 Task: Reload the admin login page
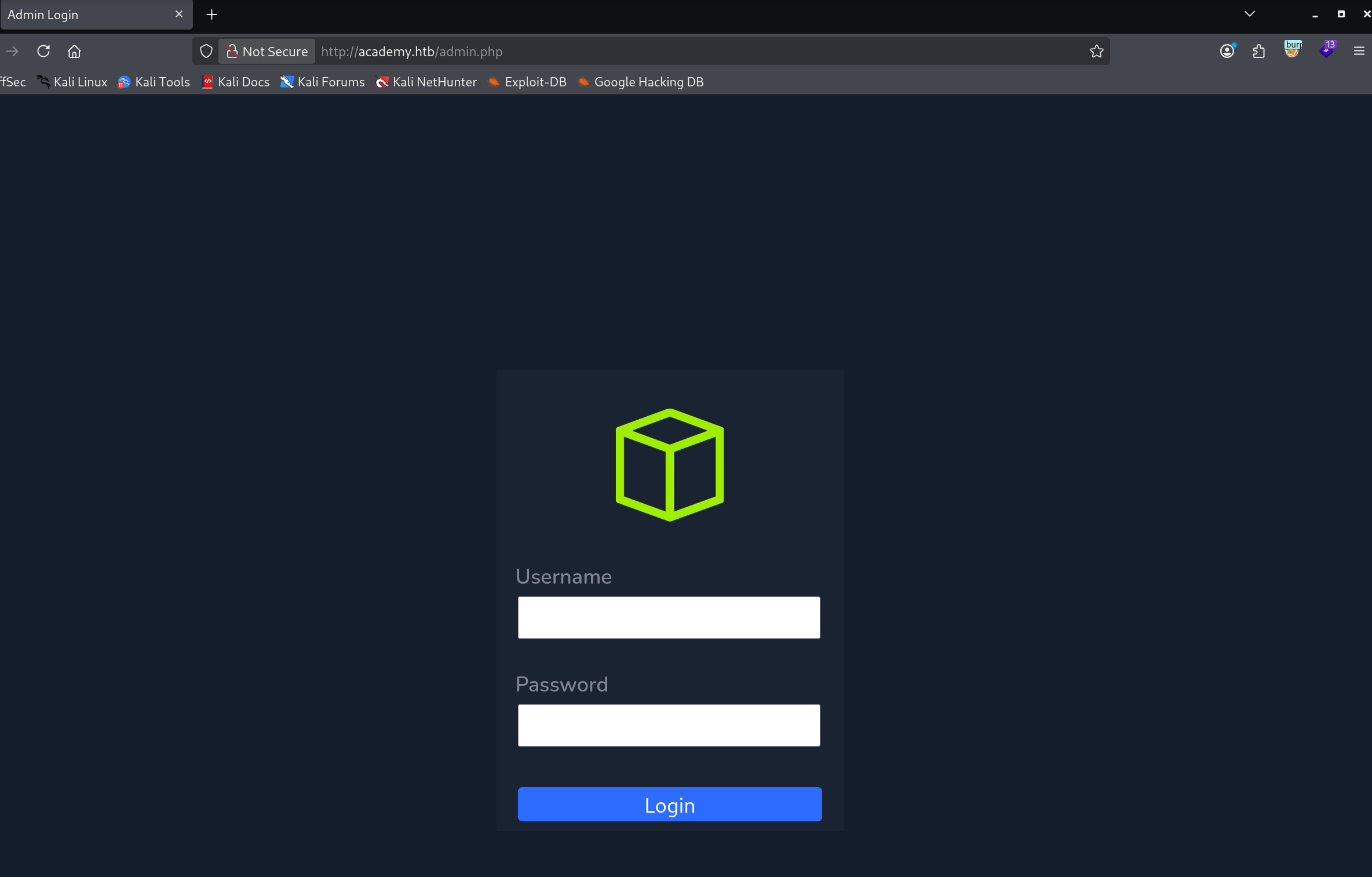[43, 51]
